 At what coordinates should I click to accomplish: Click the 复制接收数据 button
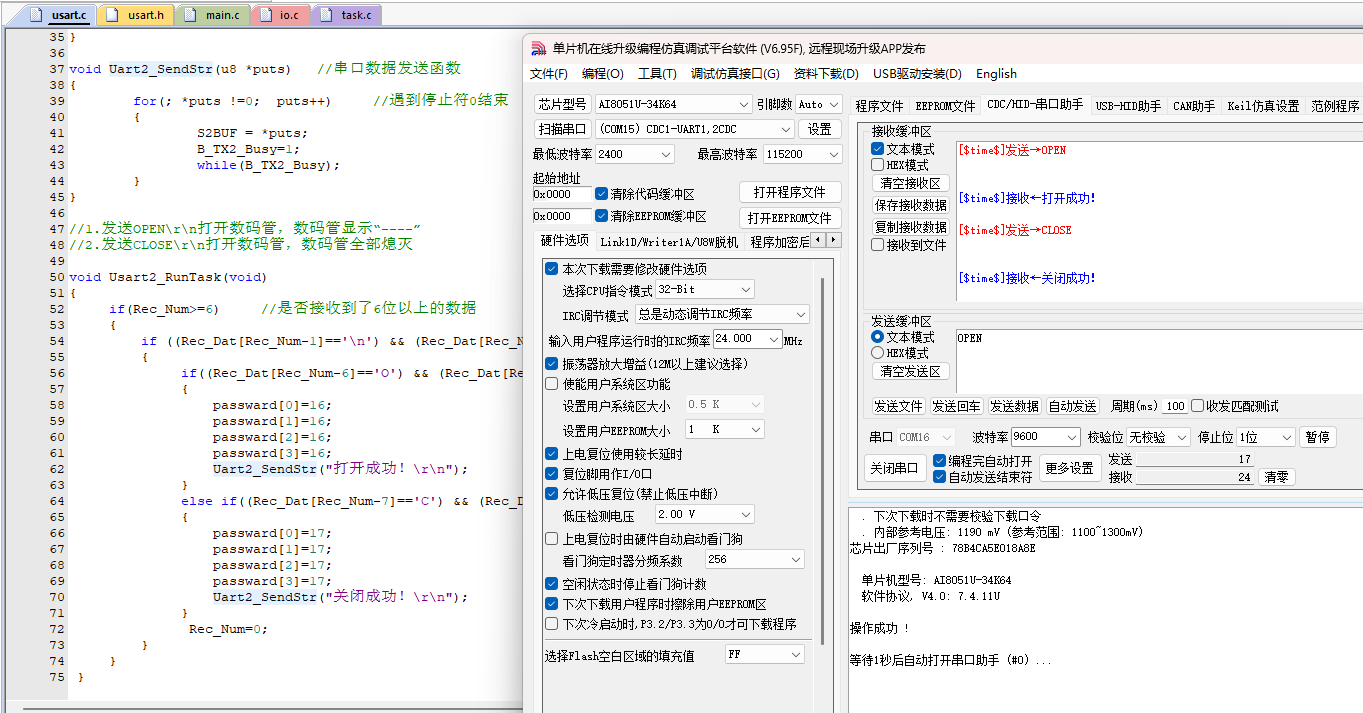tap(910, 226)
